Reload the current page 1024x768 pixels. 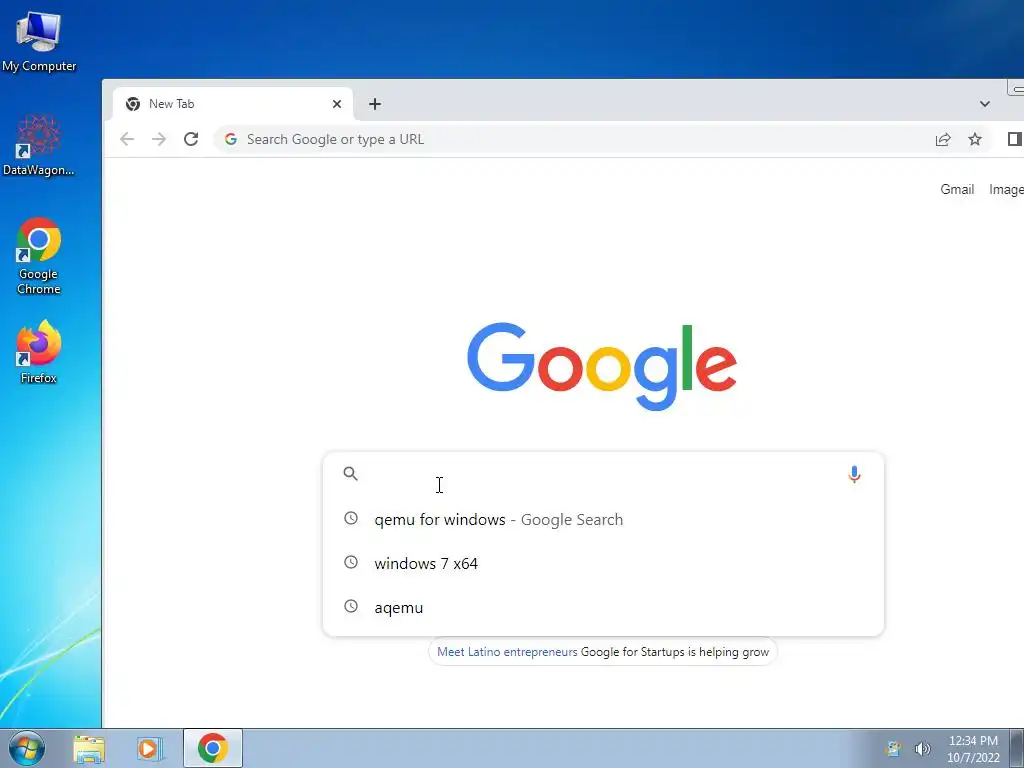191,139
